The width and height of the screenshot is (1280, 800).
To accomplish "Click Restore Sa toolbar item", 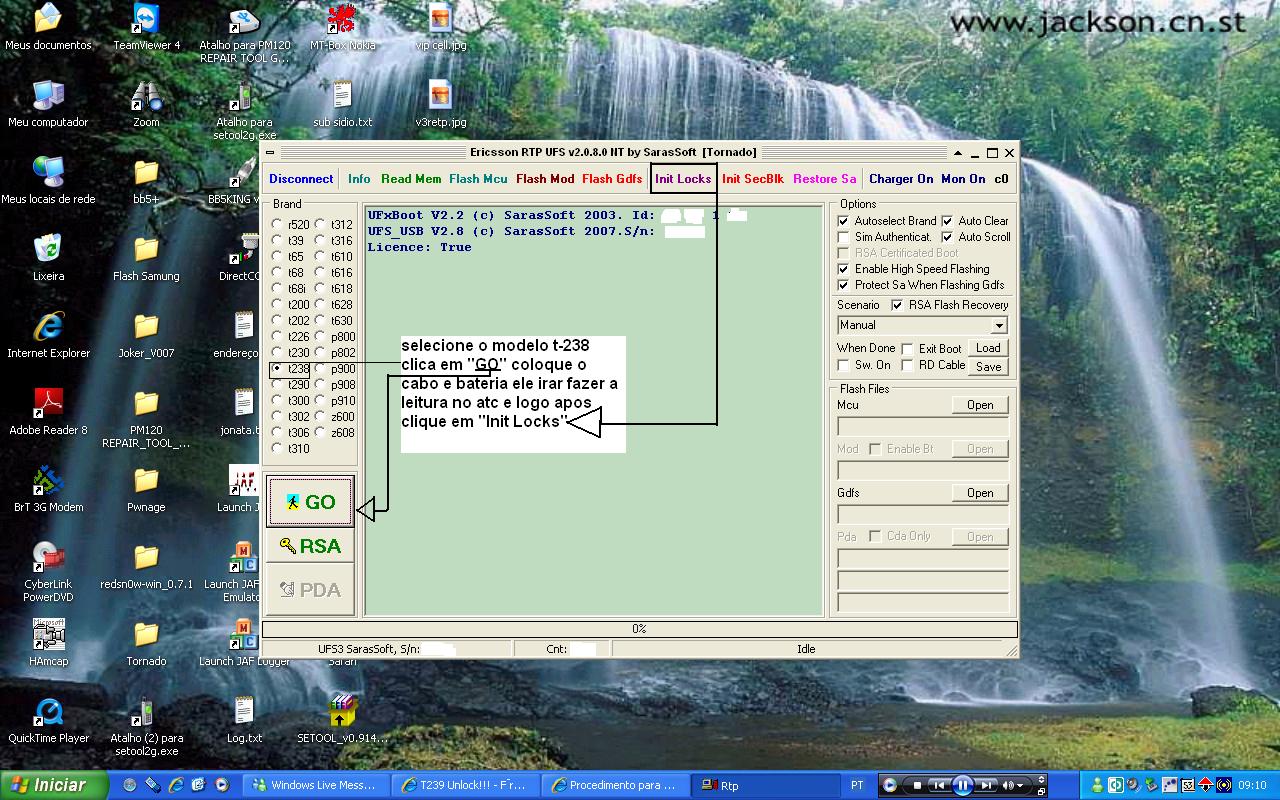I will click(x=825, y=179).
